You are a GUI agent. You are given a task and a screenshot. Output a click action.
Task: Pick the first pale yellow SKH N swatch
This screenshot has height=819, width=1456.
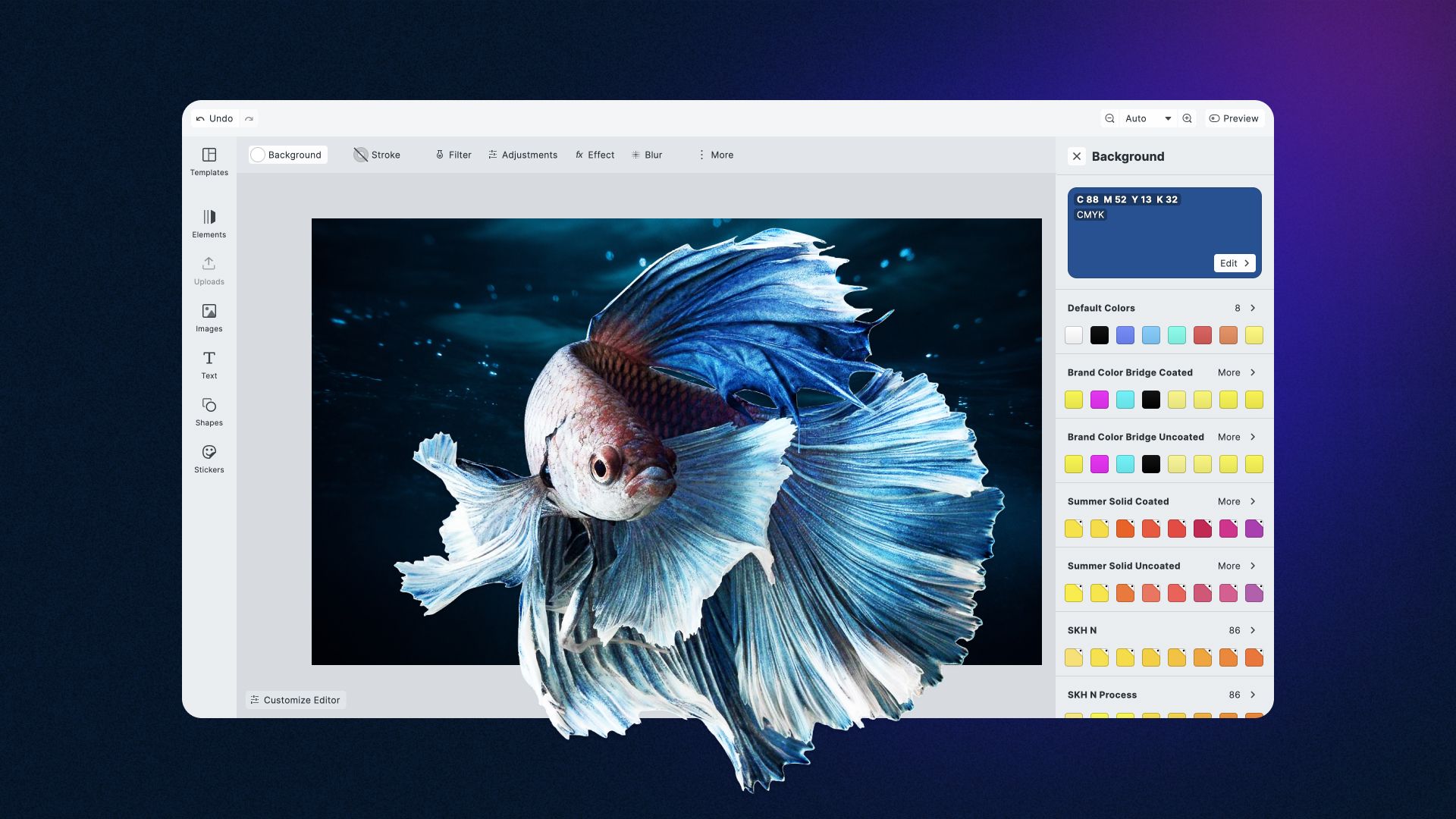[x=1074, y=657]
